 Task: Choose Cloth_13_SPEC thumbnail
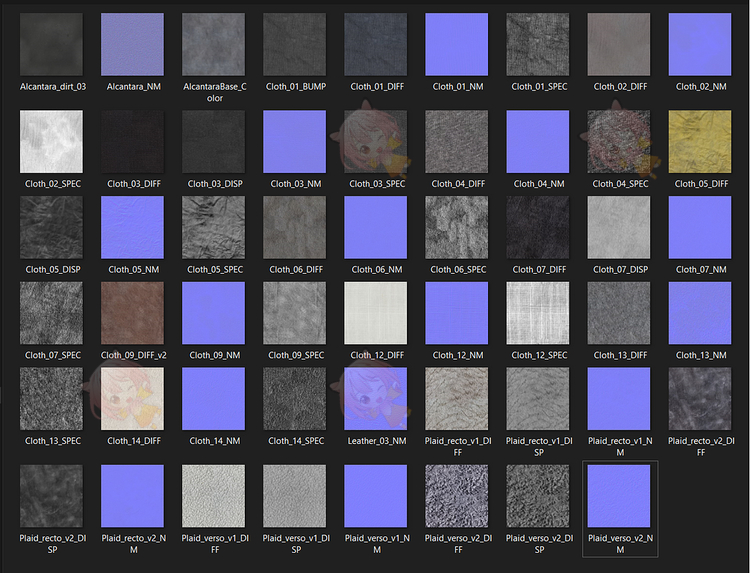pos(51,398)
